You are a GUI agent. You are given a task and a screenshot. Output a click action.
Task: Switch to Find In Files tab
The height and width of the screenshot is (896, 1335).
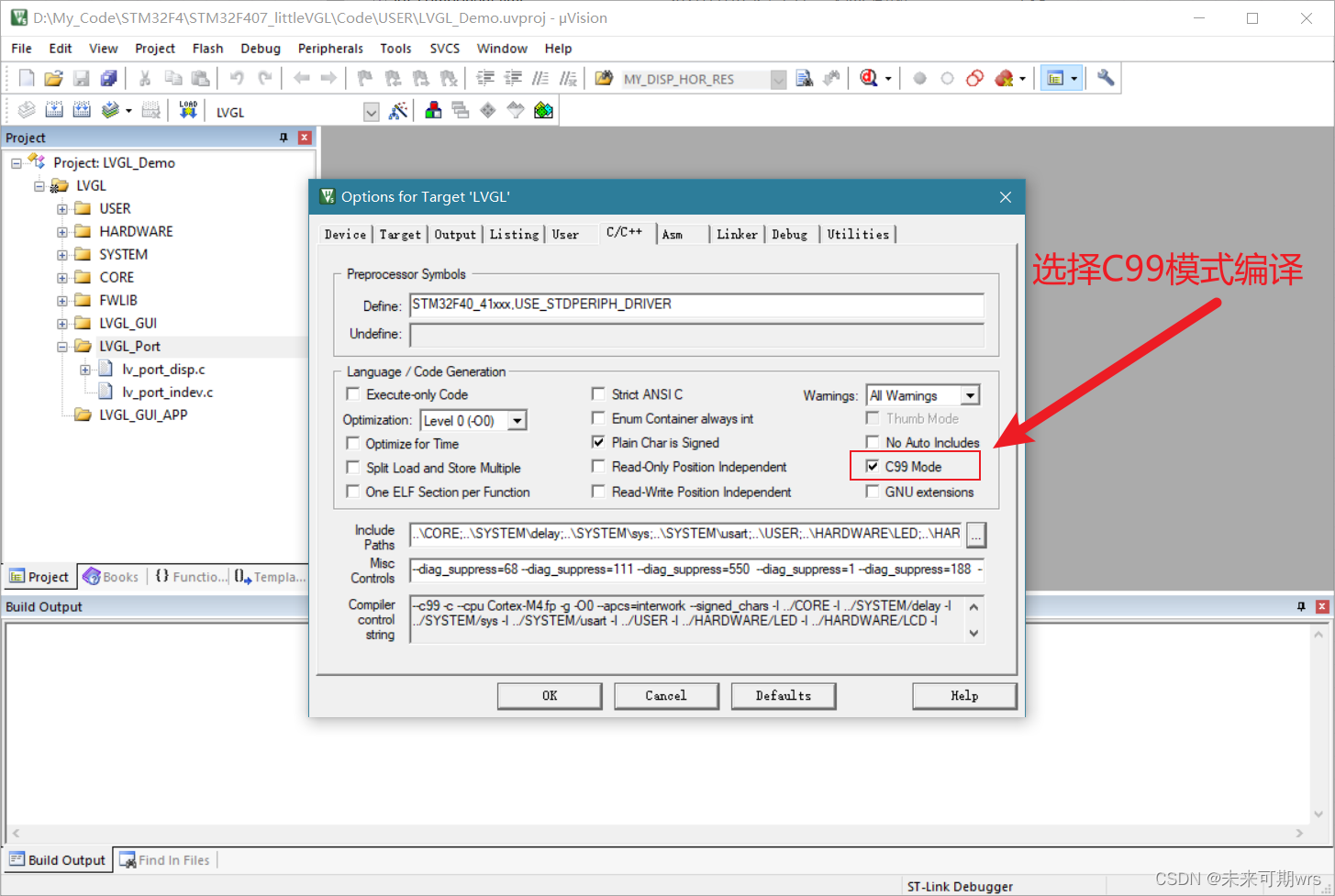tap(165, 860)
